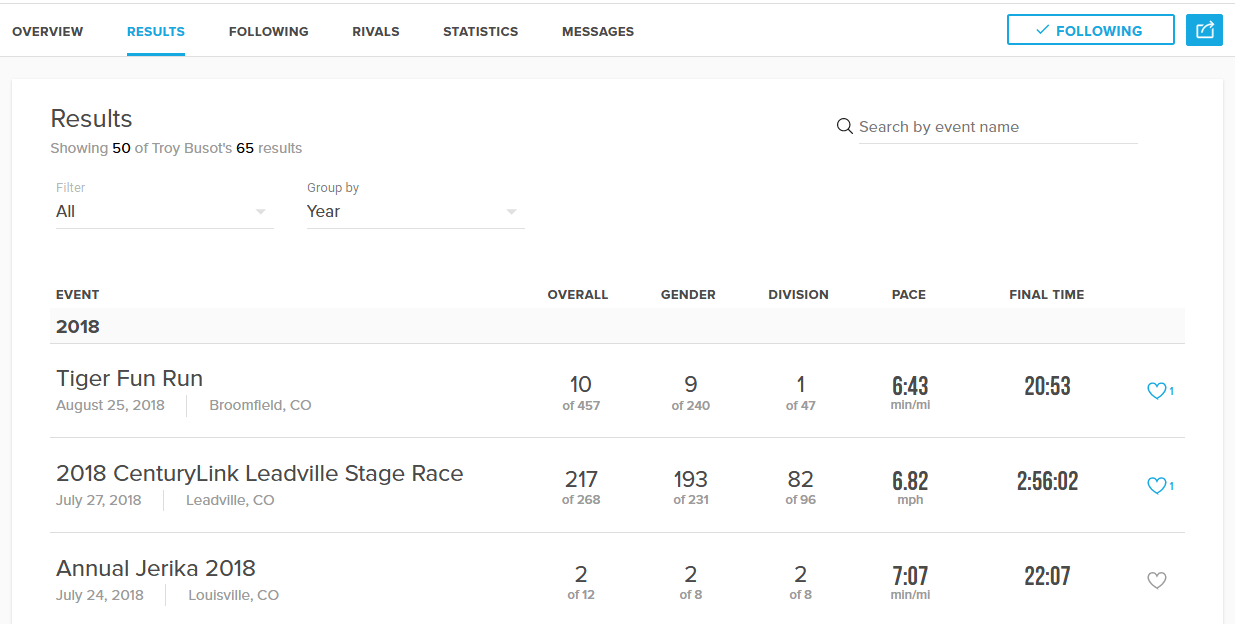Click the share icon button

(x=1204, y=30)
